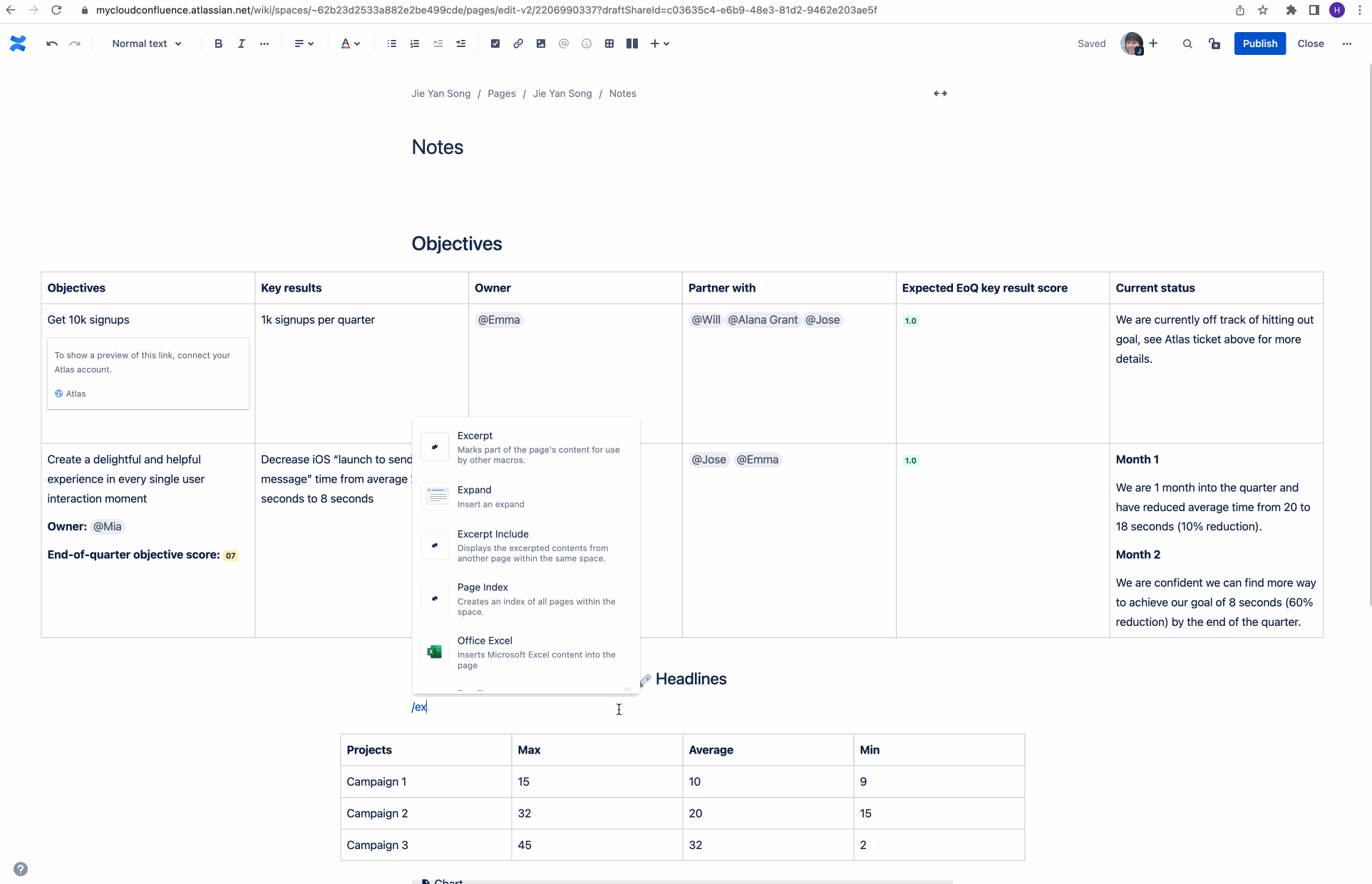Insert a link using link icon
This screenshot has width=1372, height=884.
pos(518,43)
